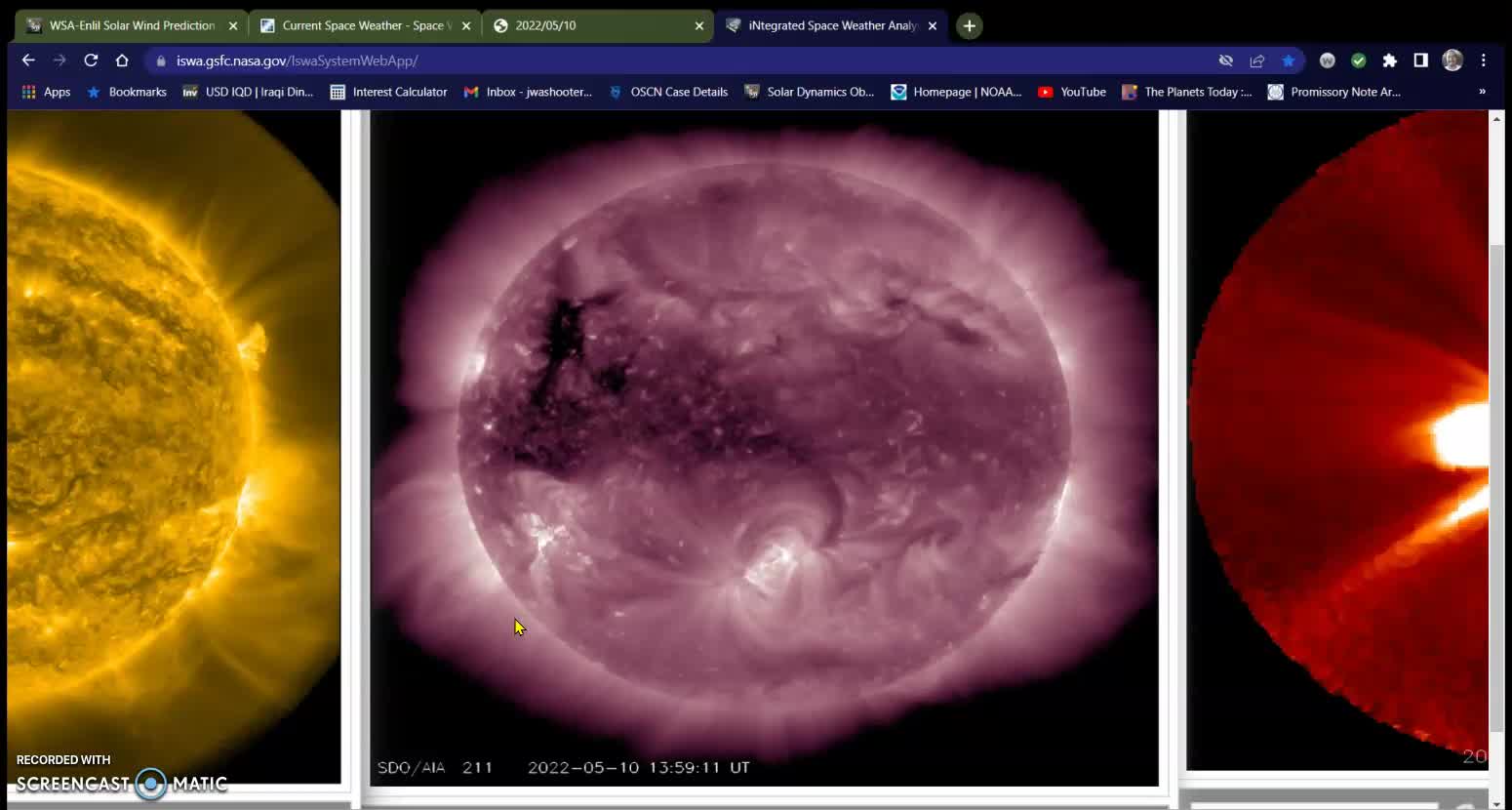
Task: Toggle the browser side panel
Action: (1420, 61)
